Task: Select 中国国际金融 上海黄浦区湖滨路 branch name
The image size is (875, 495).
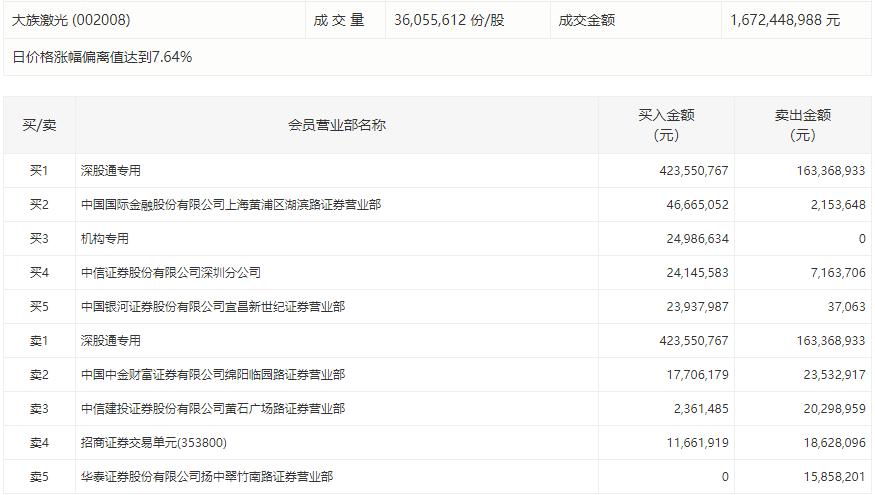Action: click(x=231, y=205)
